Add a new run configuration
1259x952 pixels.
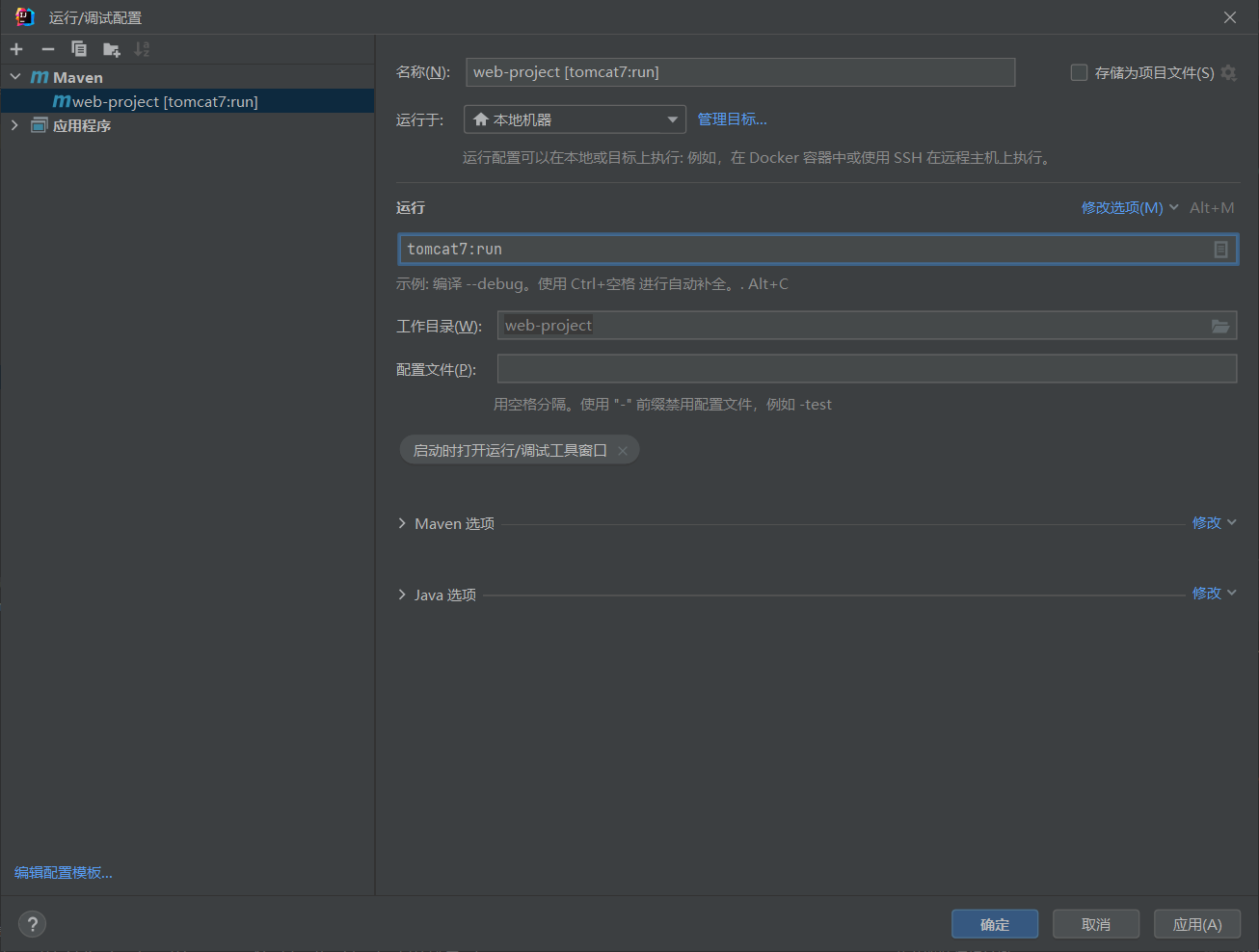16,49
